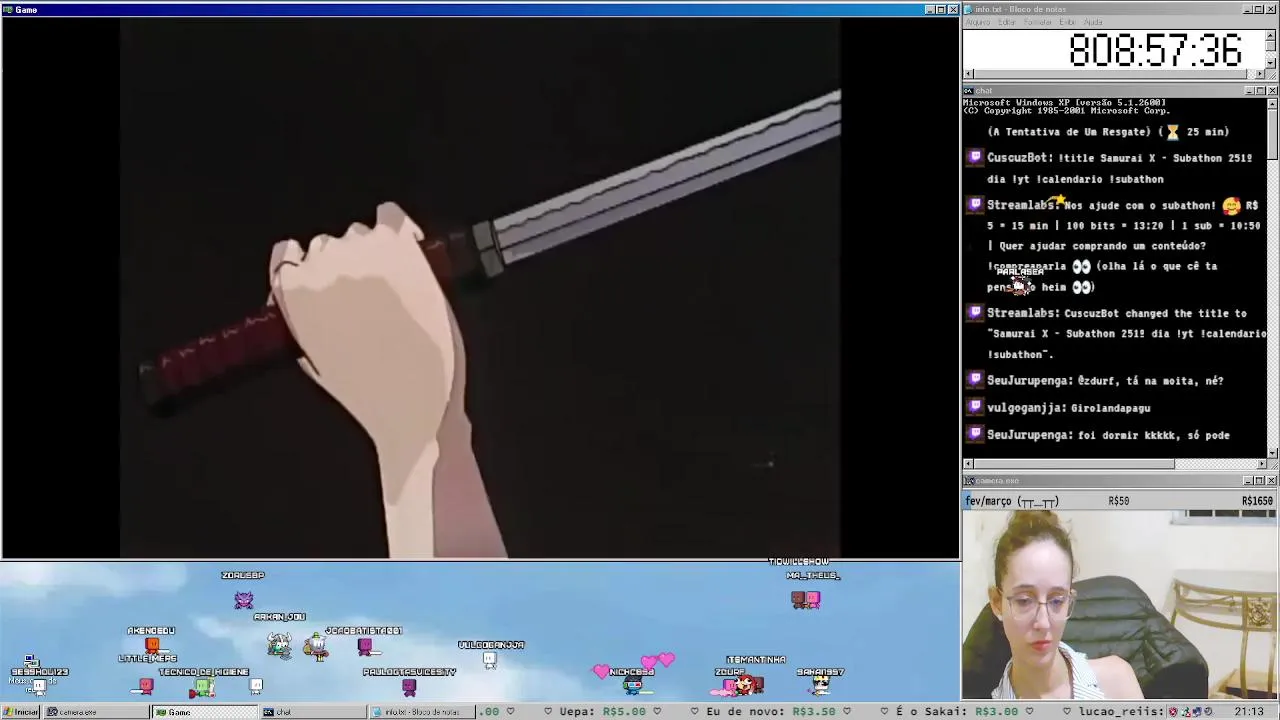Image resolution: width=1280 pixels, height=720 pixels.
Task: Click the CuscuzBot username in chat
Action: pos(1019,158)
